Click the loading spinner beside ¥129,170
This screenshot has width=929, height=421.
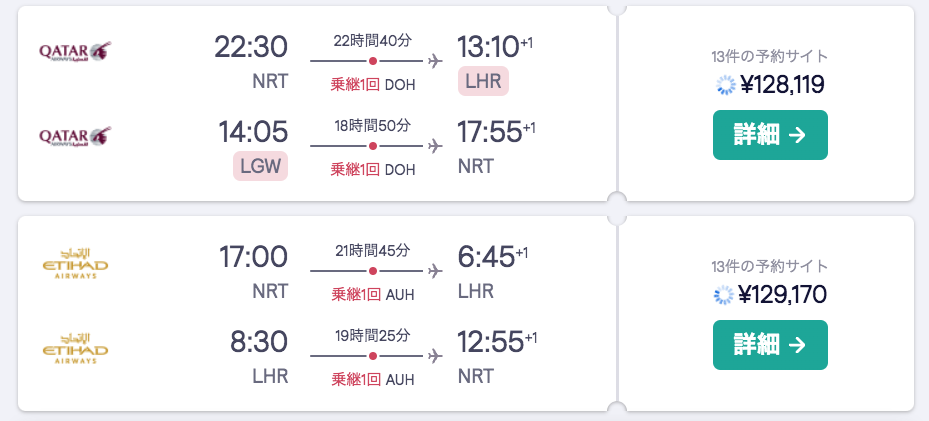coord(724,295)
